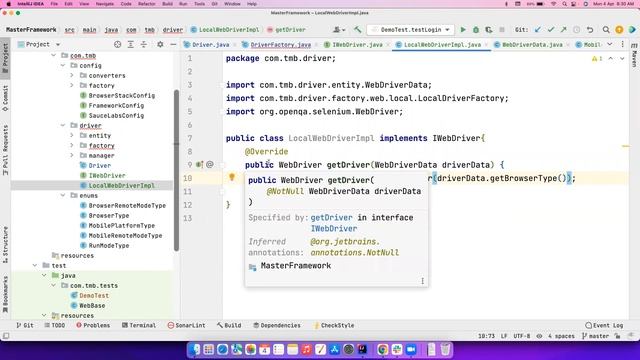This screenshot has width=640, height=360.
Task: Click the yellow intention lightbulb on line 10
Action: point(232,177)
